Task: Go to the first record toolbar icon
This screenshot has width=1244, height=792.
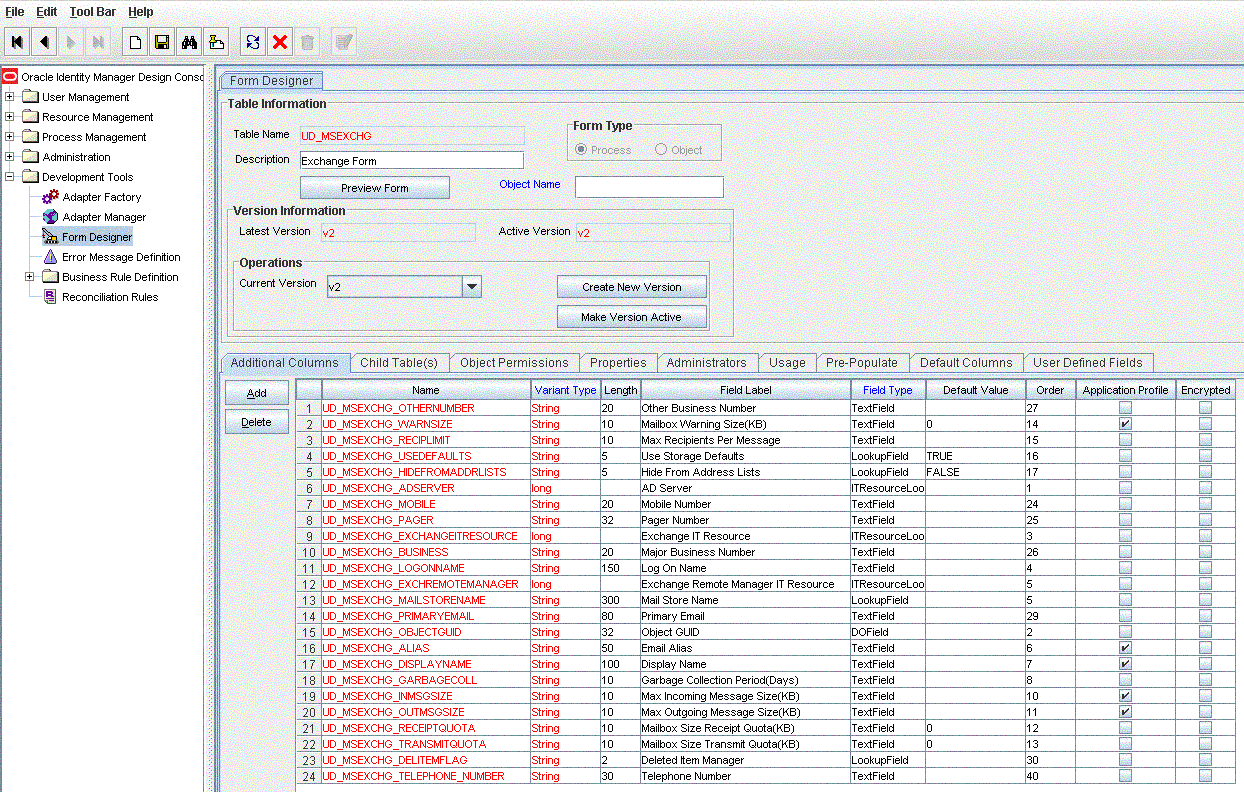Action: tap(17, 42)
